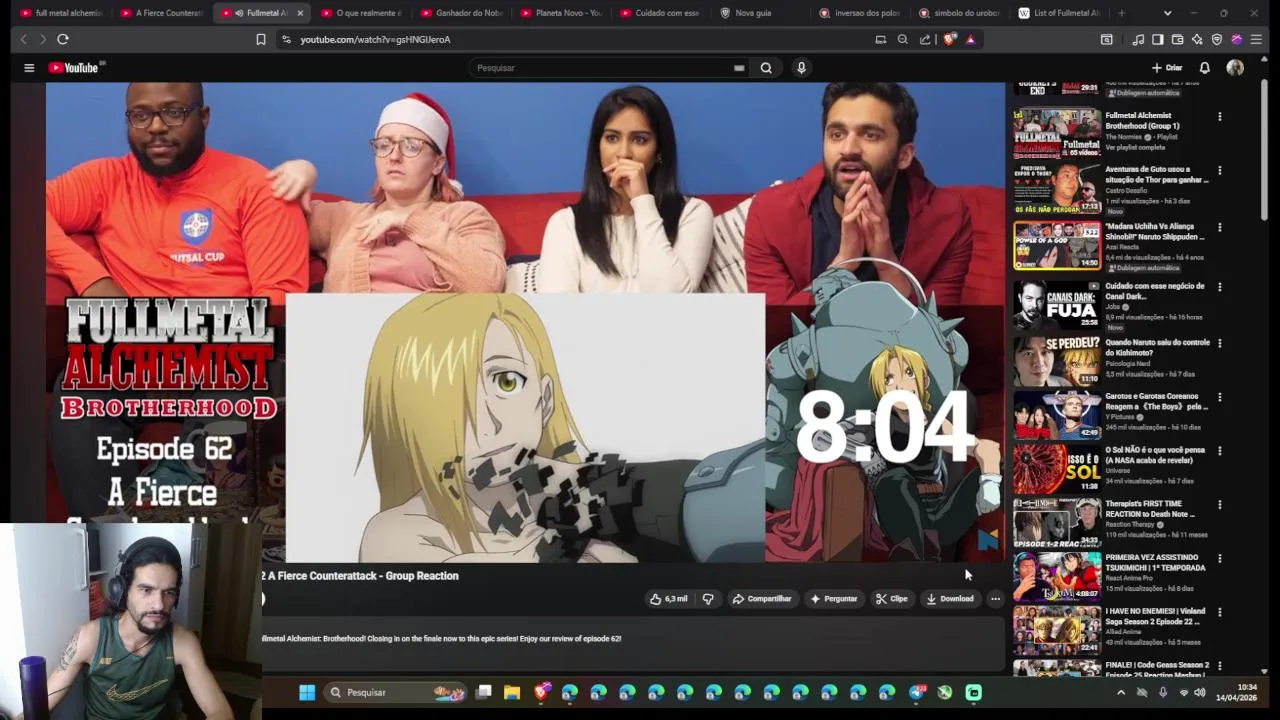This screenshot has height=720, width=1280.
Task: Open the 'CANAIS DARK: FUJA' video thumbnail
Action: coord(1057,304)
